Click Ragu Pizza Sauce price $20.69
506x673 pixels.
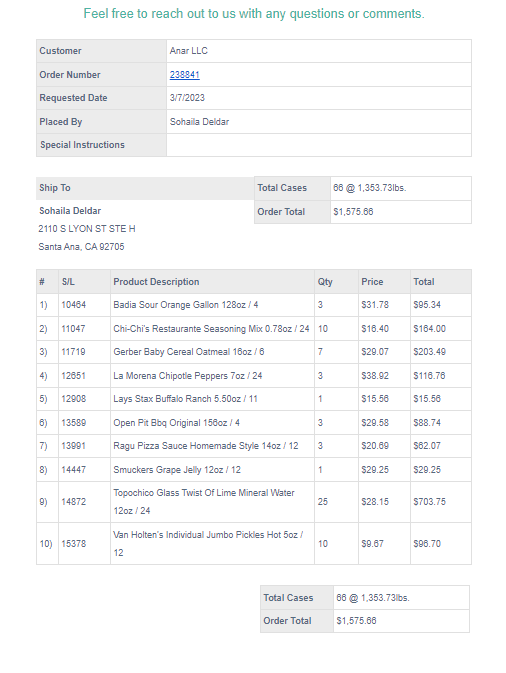click(375, 446)
